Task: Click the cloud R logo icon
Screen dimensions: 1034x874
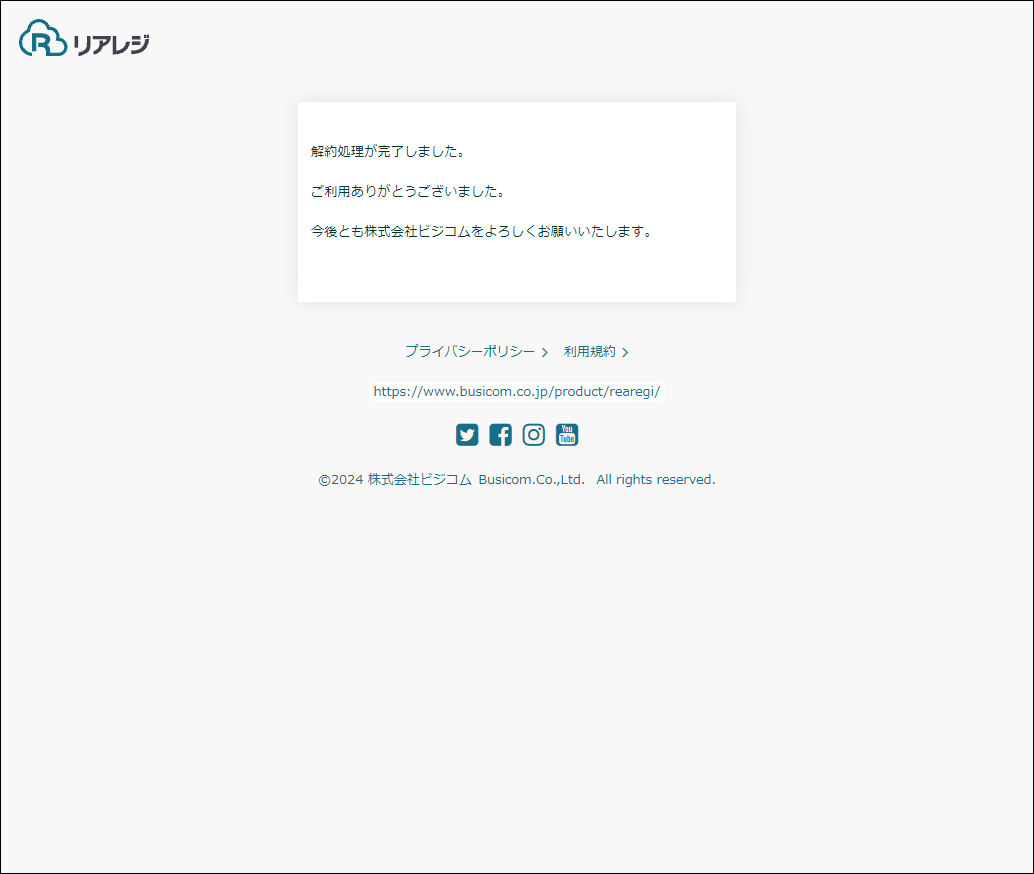Action: click(x=43, y=38)
